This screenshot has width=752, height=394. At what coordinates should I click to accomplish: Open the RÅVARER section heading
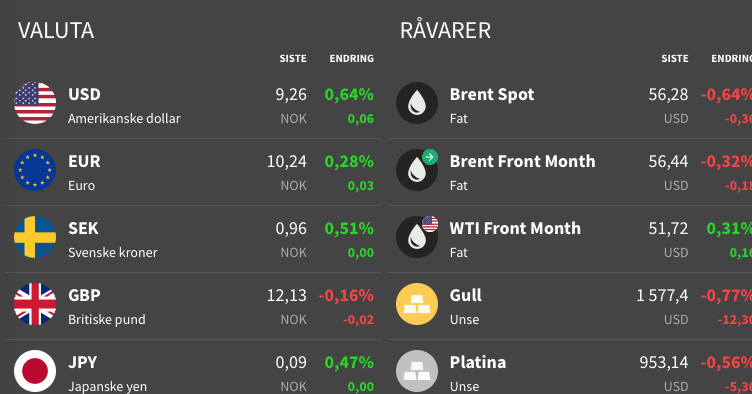(446, 31)
